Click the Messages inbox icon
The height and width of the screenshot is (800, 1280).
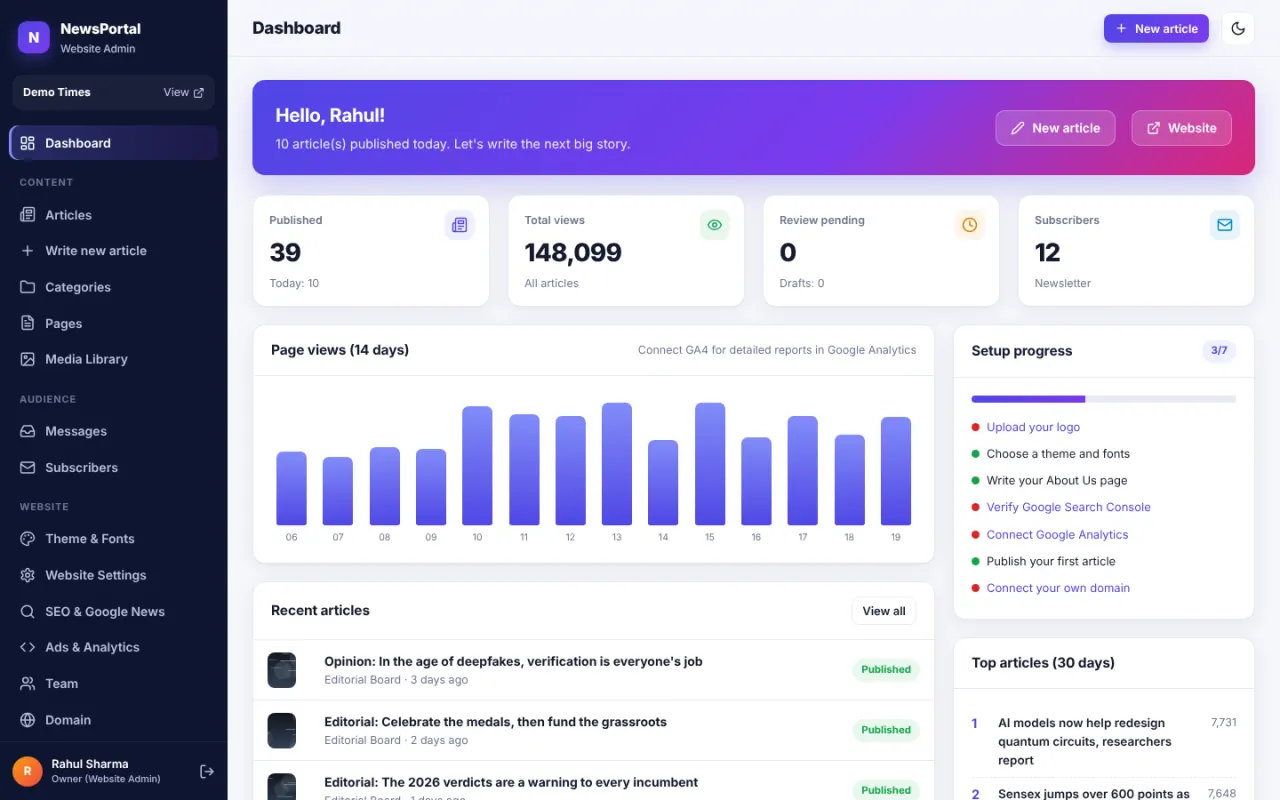[27, 431]
